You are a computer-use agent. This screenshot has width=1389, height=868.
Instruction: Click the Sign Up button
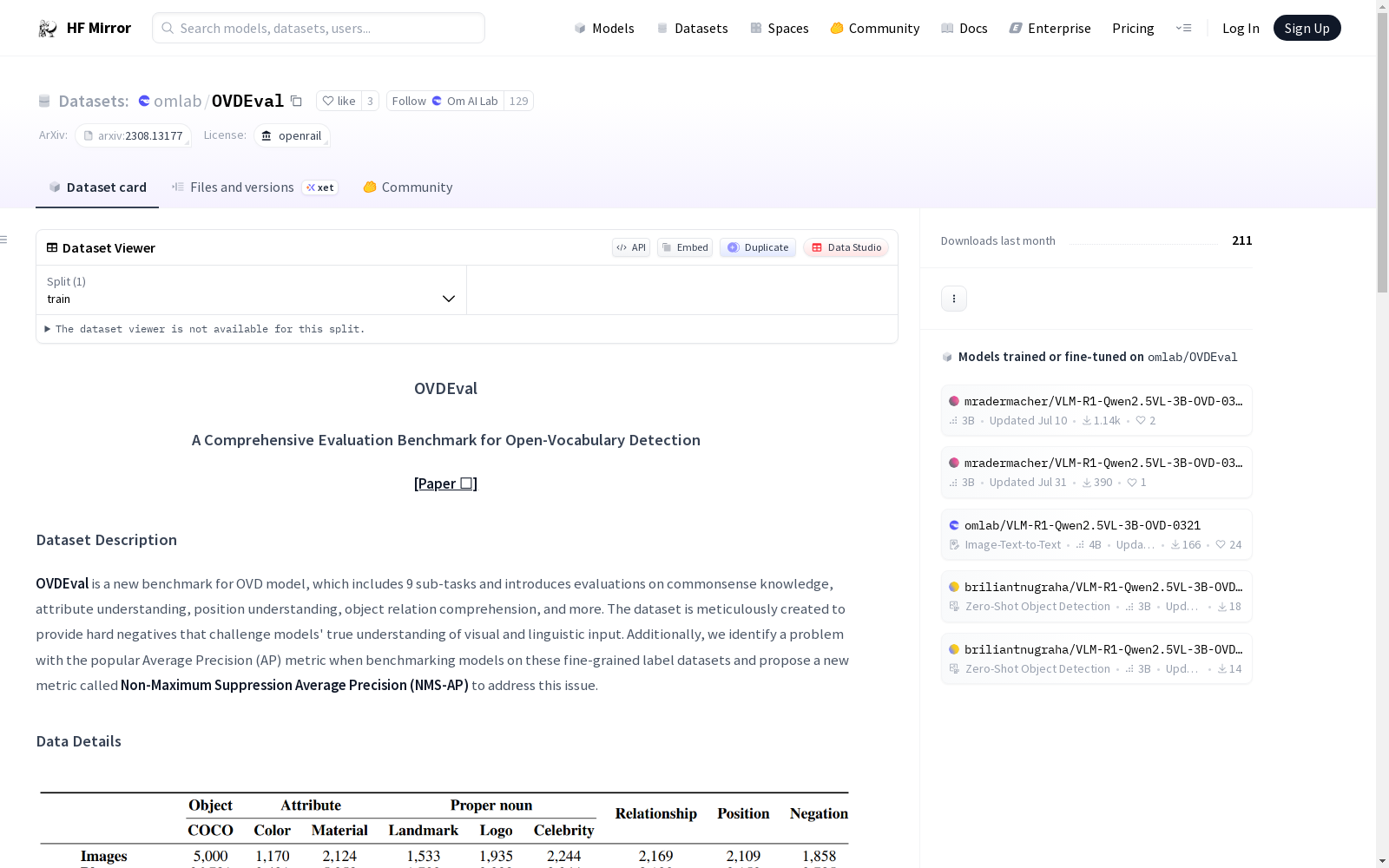(x=1307, y=28)
